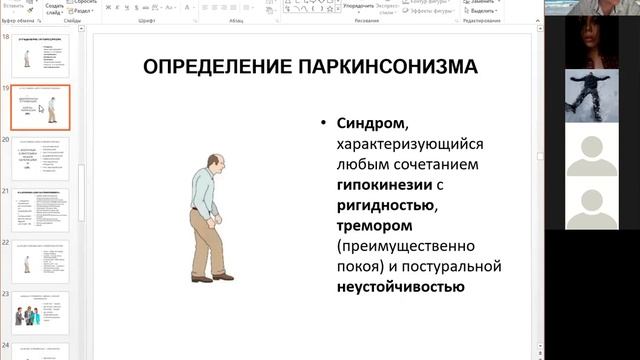Open Рисование group dialog launcher
This screenshot has width=640, height=360.
[457, 21]
